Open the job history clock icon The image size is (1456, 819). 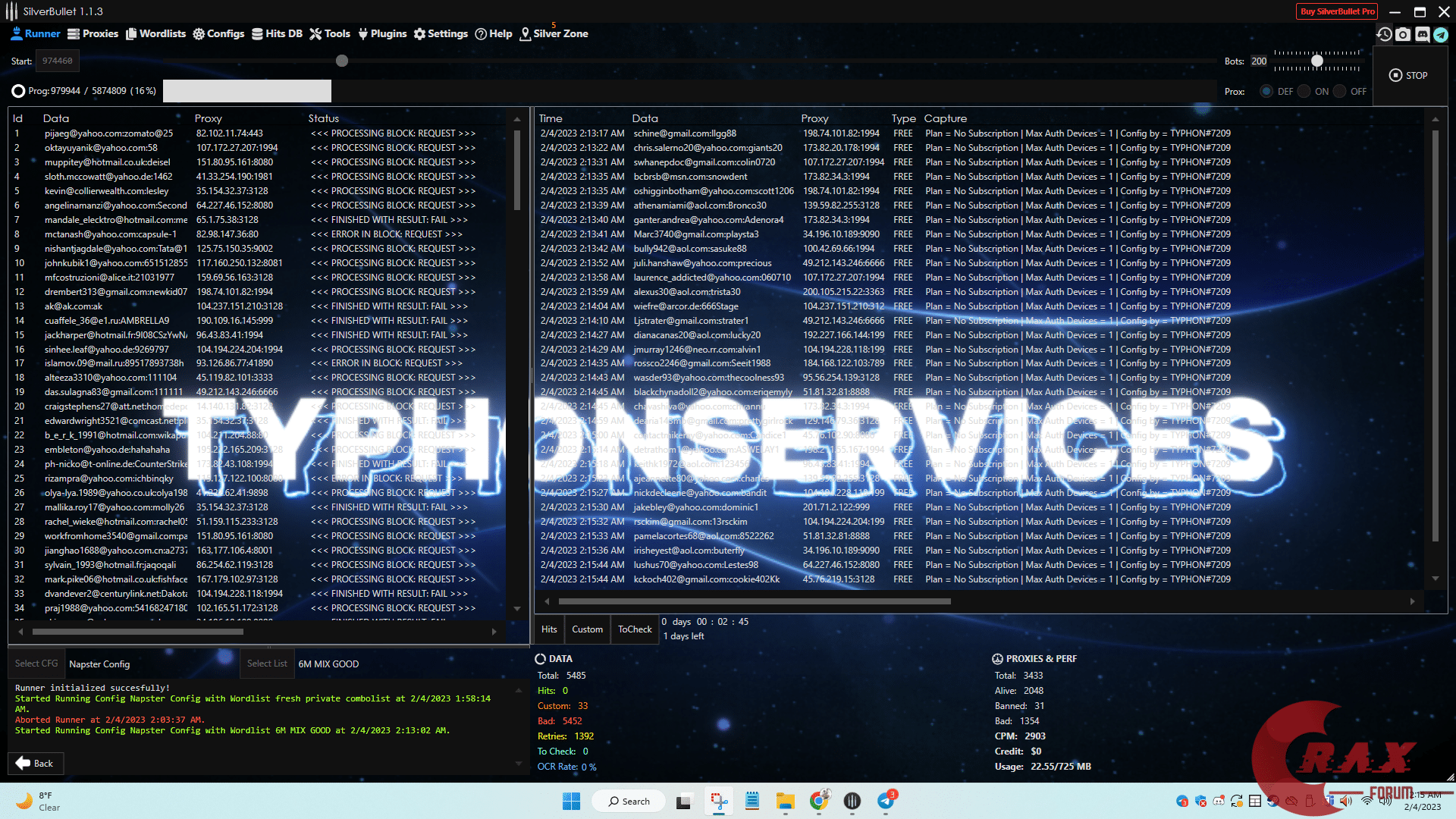coord(1384,35)
